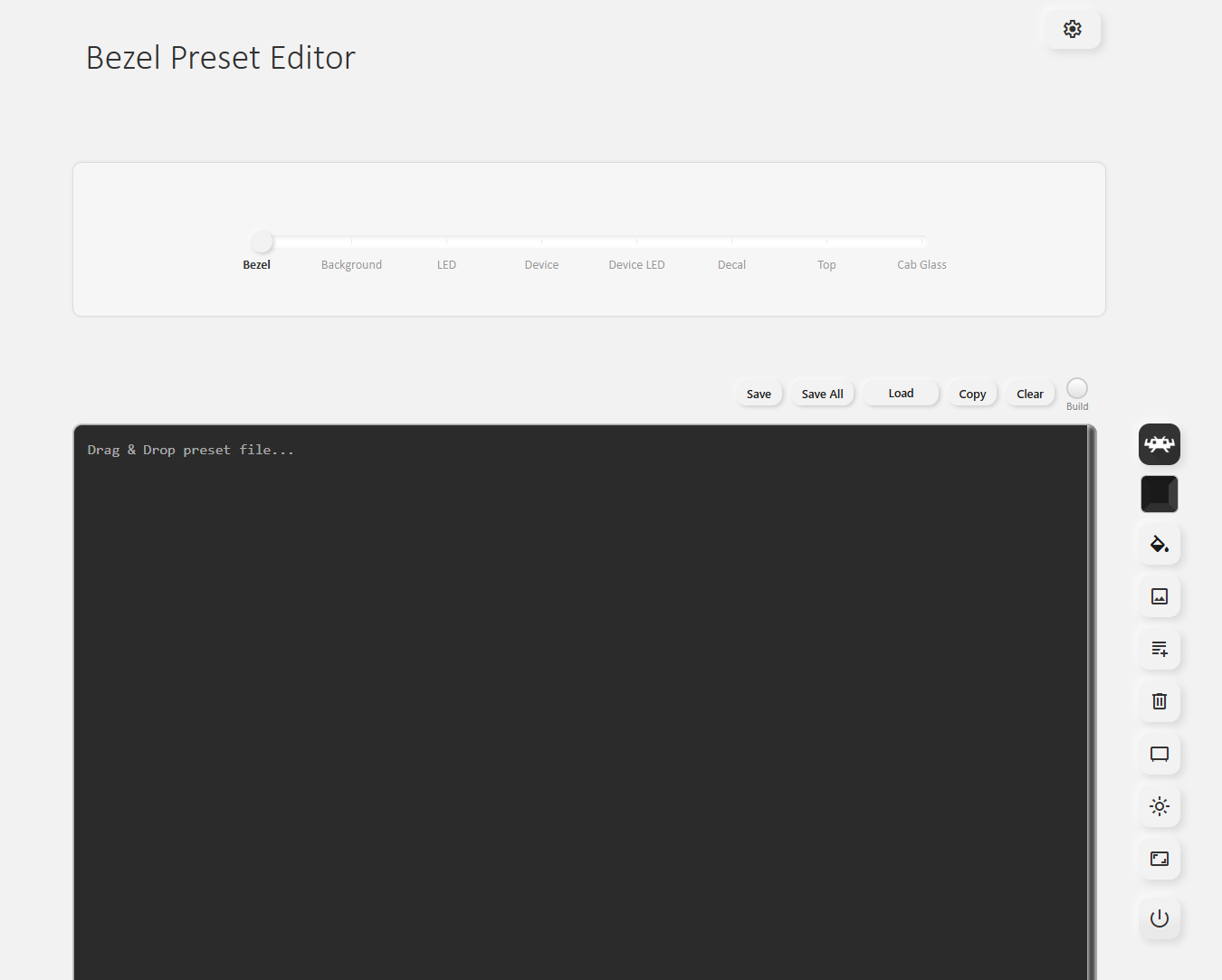Click the paint bucket fill icon
Image resolution: width=1222 pixels, height=980 pixels.
point(1159,544)
